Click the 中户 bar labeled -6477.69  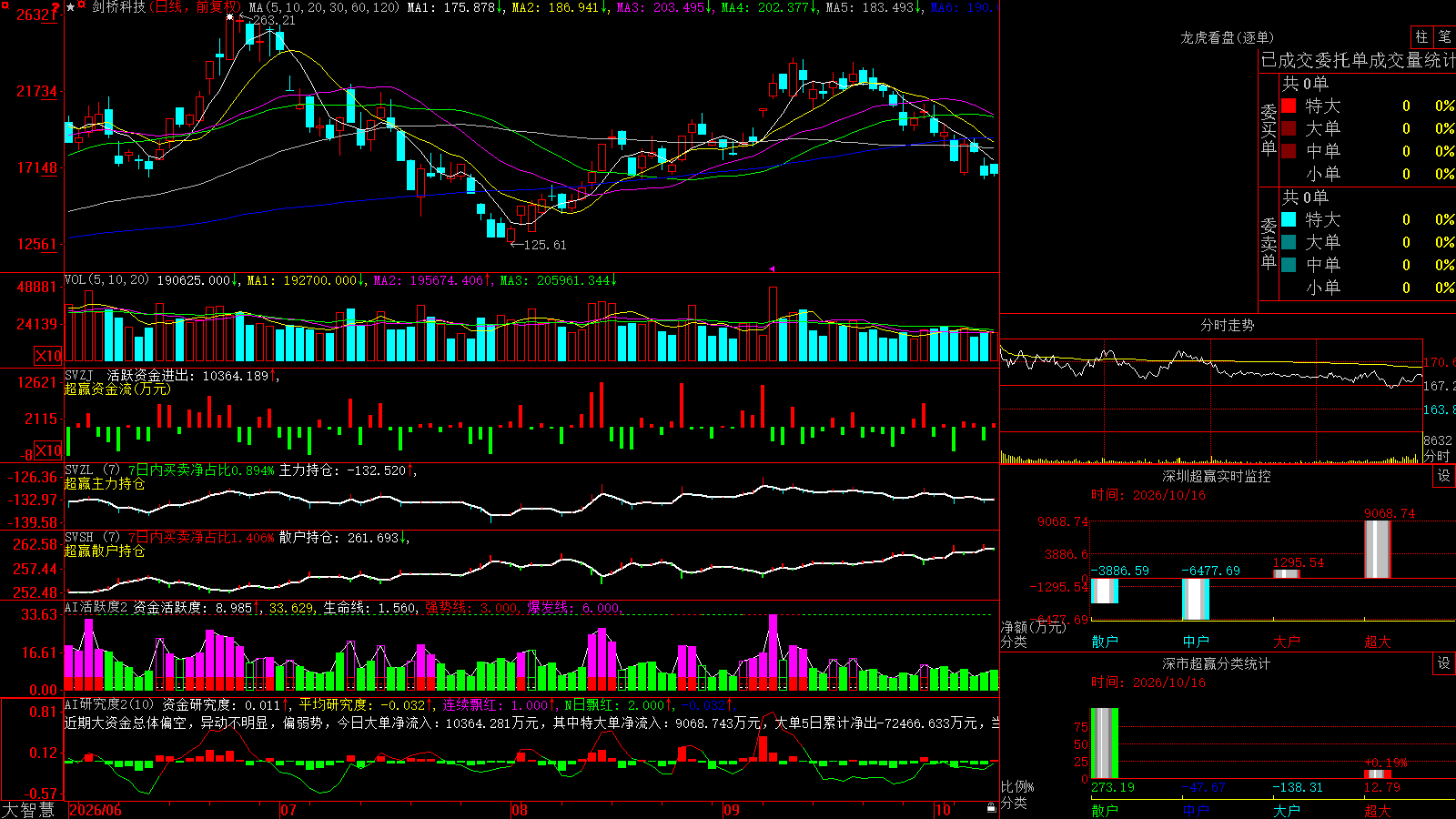[x=1196, y=599]
